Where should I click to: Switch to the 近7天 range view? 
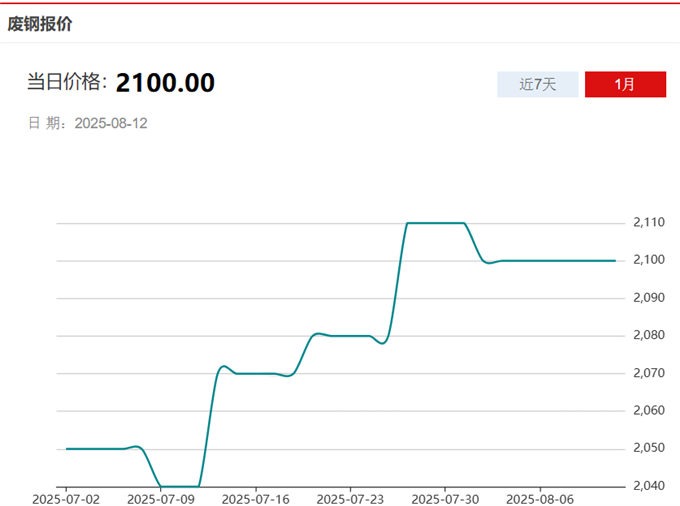538,85
